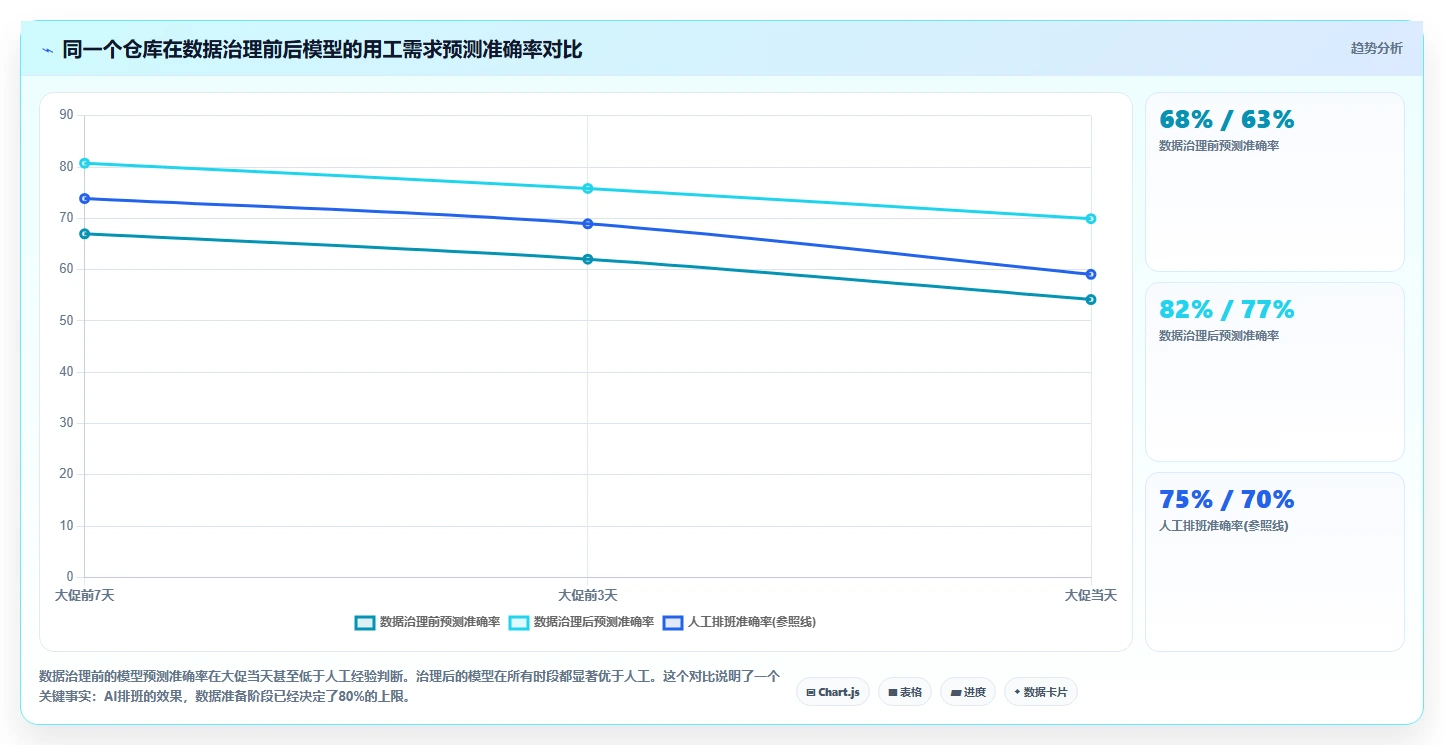The image size is (1444, 745).
Task: Click the 人工排班 data point at 大促前3天
Action: click(x=588, y=224)
